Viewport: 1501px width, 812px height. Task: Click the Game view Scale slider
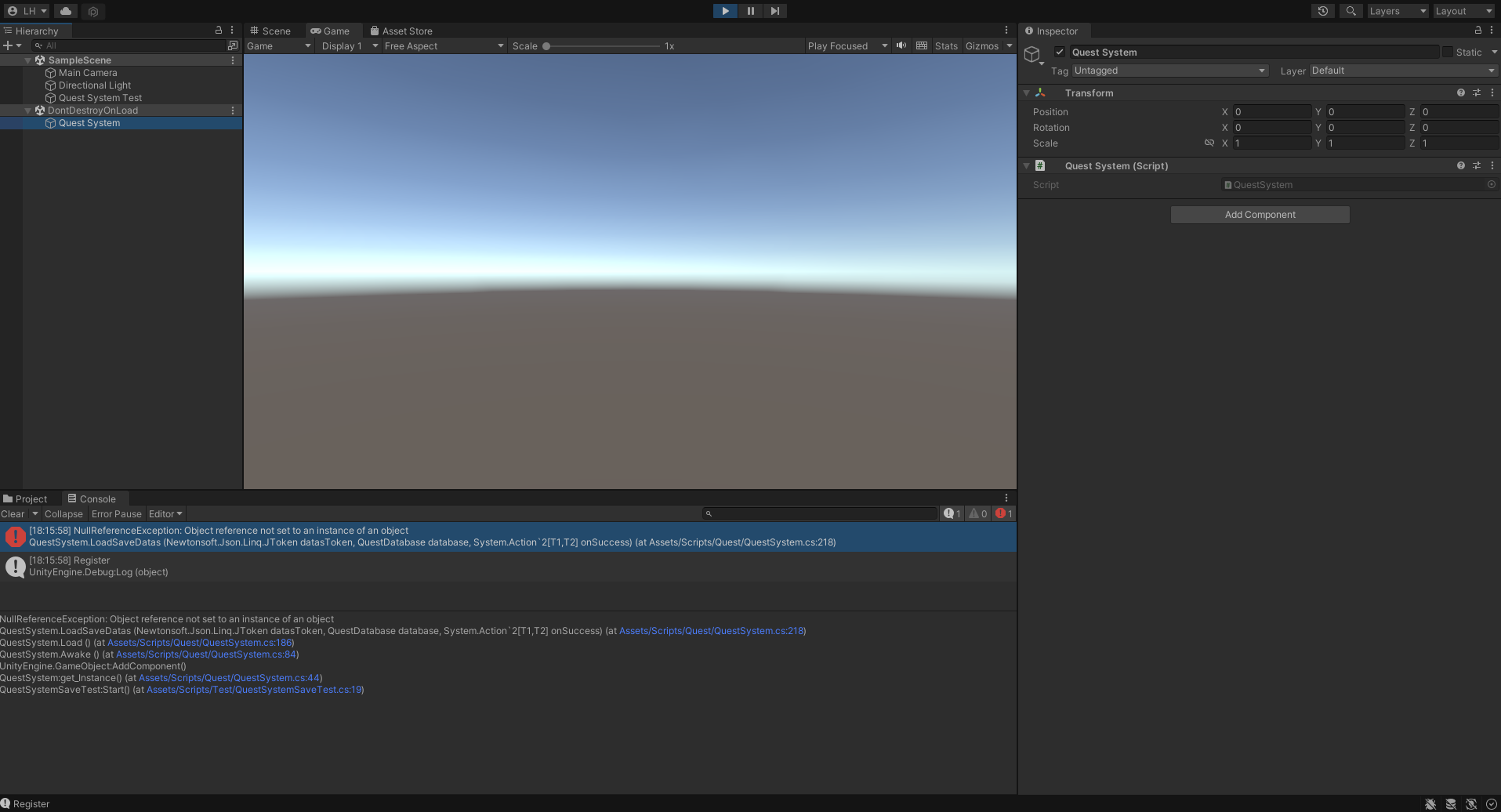point(602,46)
